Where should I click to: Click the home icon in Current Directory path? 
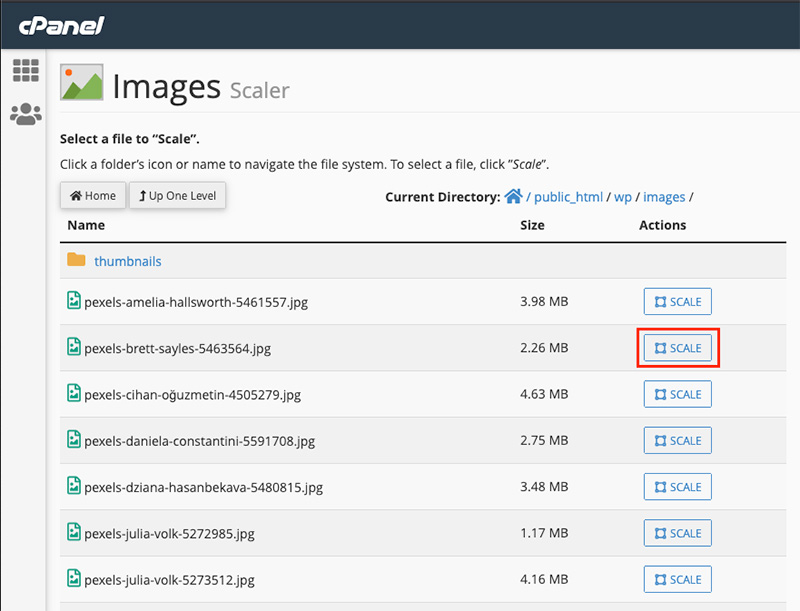(513, 197)
